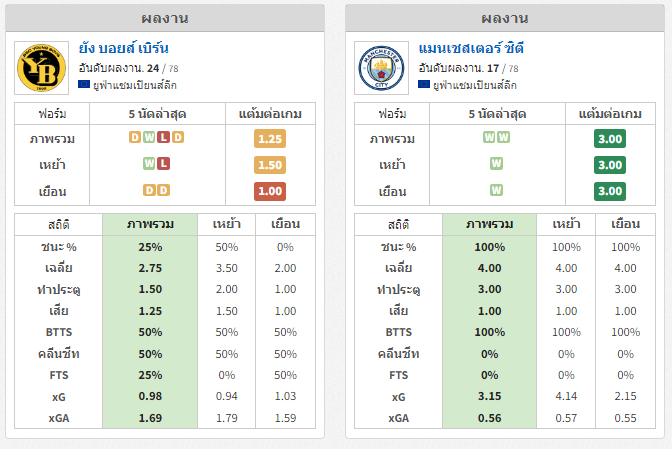Open the ยัง บอยส์ เบิร์น team link

tap(123, 48)
